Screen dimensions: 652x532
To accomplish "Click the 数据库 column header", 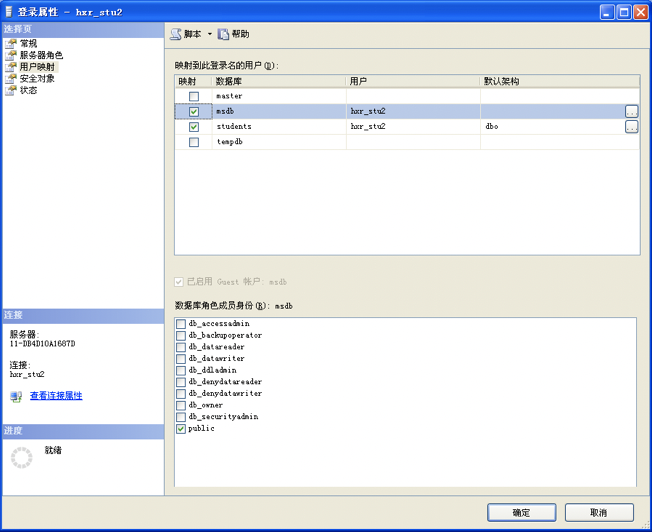I will pyautogui.click(x=279, y=82).
